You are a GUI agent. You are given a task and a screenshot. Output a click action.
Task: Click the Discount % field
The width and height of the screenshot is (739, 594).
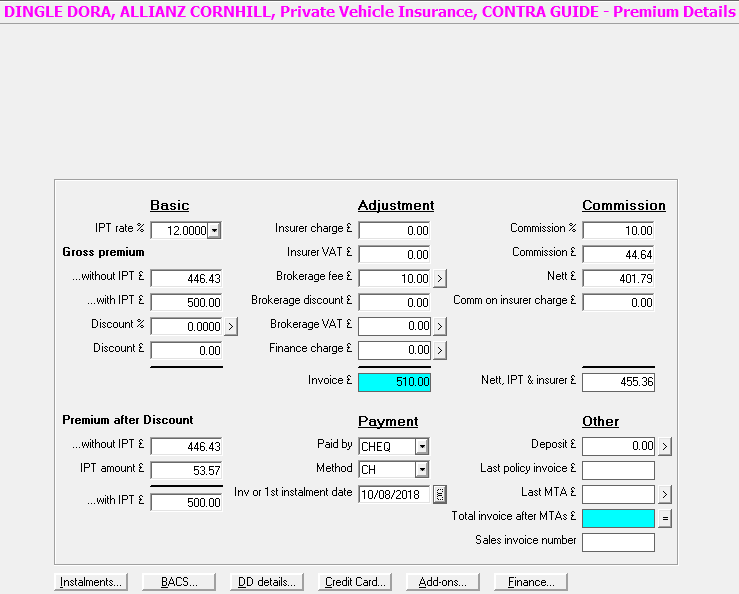tap(187, 326)
